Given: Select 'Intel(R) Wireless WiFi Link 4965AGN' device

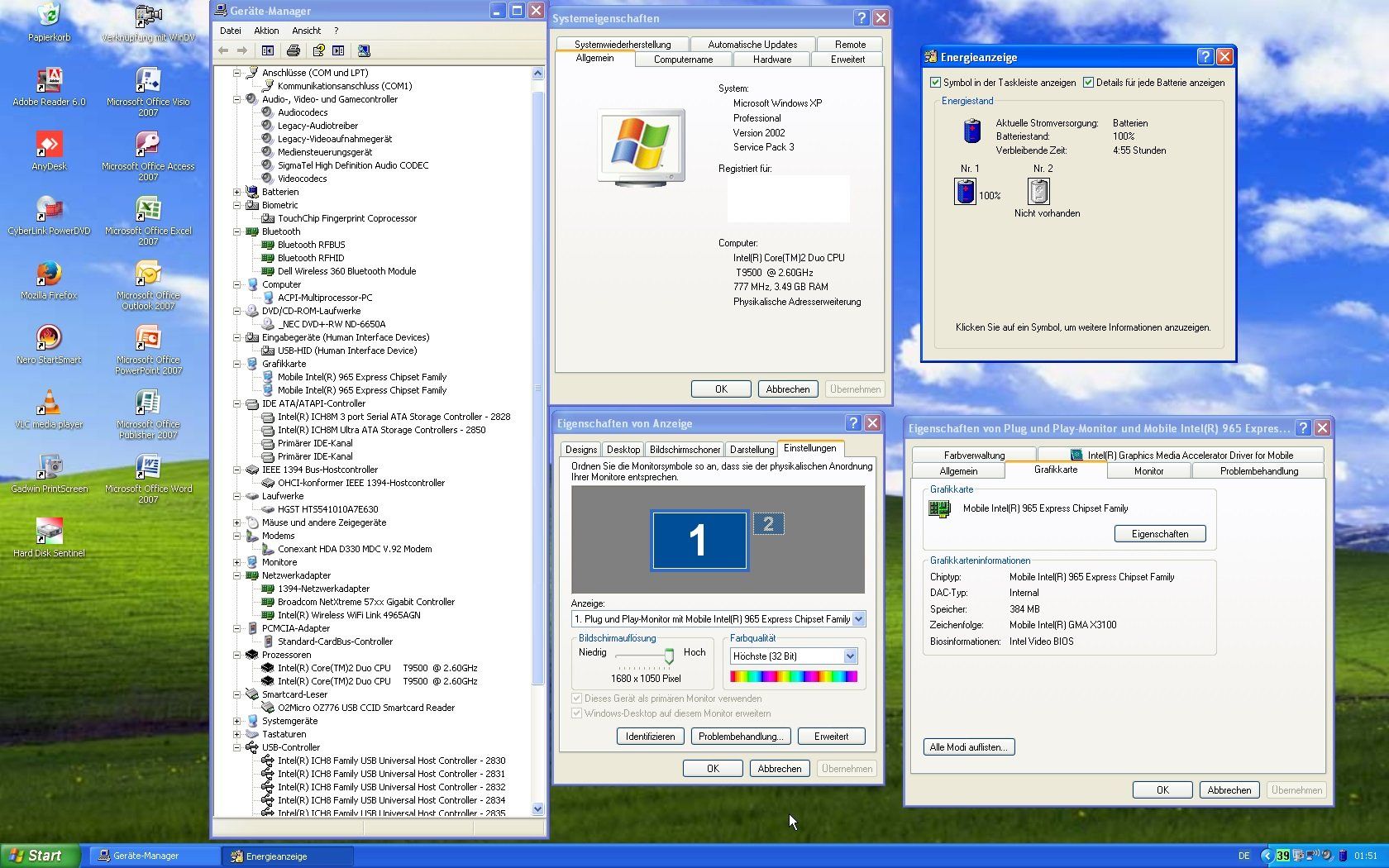Looking at the screenshot, I should pos(349,615).
